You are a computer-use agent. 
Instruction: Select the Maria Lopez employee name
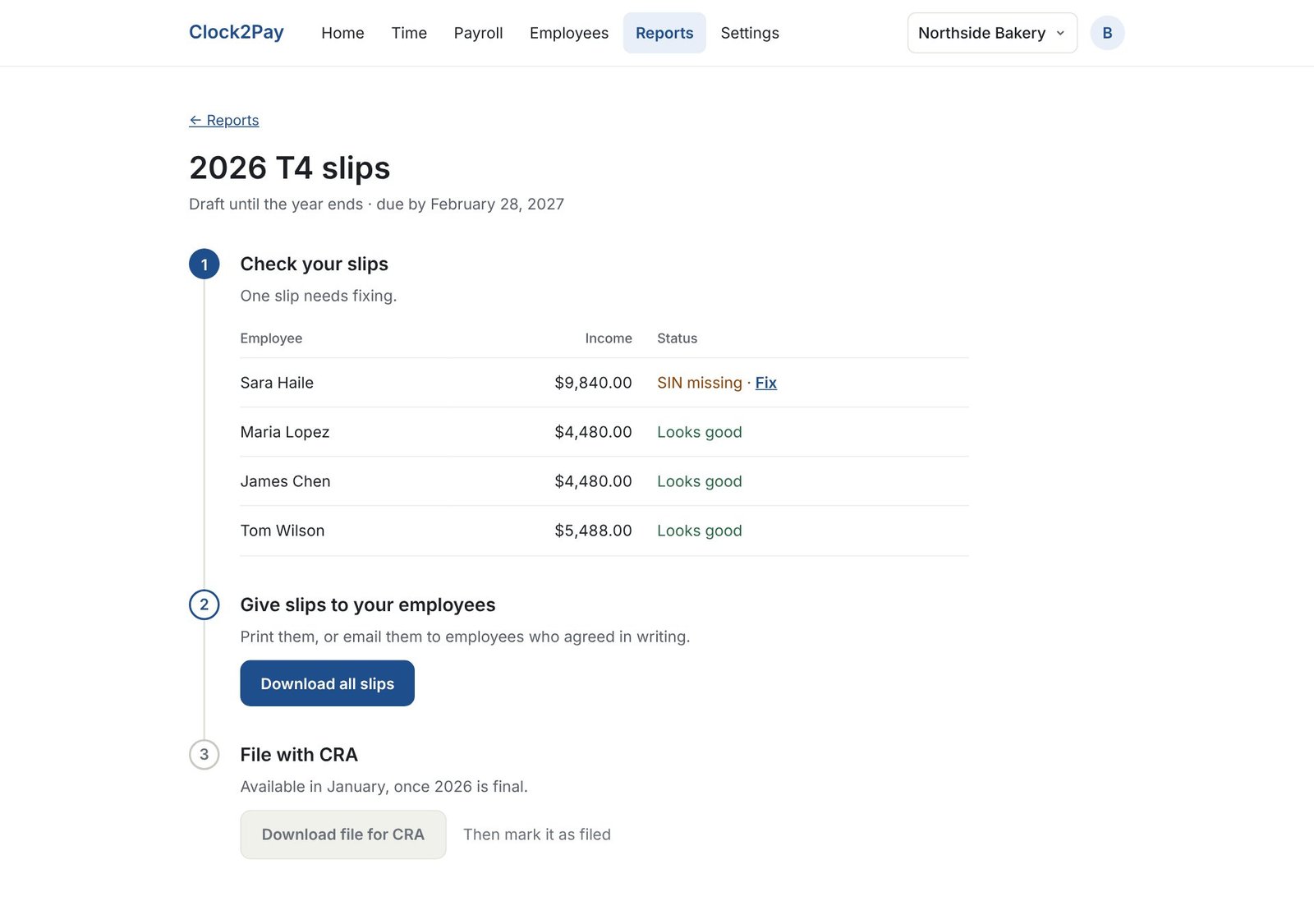[x=285, y=432]
